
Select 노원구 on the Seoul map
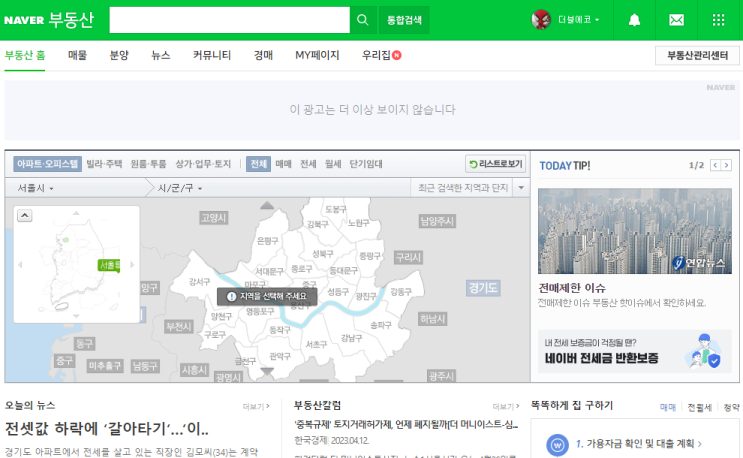point(358,223)
